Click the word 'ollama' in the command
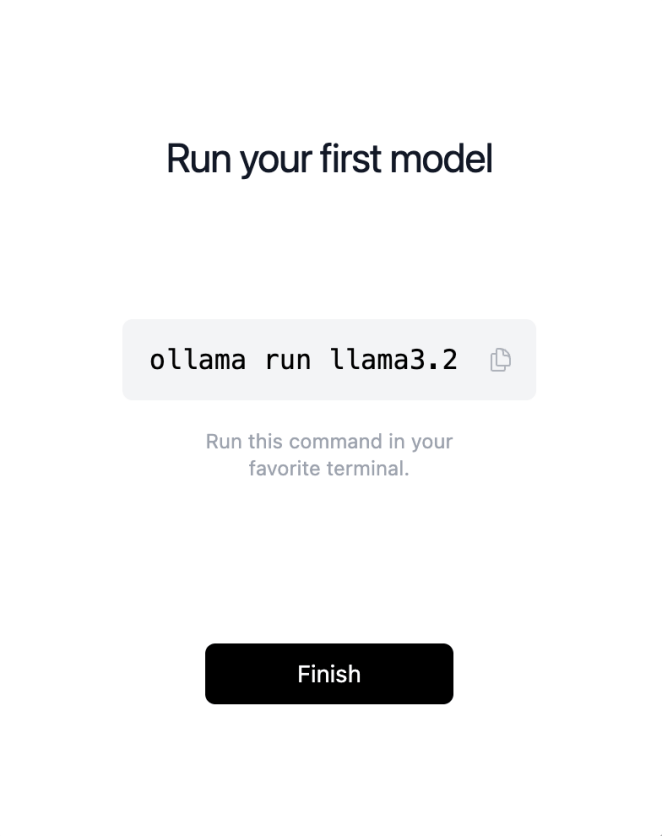662x836 pixels. pyautogui.click(x=197, y=360)
